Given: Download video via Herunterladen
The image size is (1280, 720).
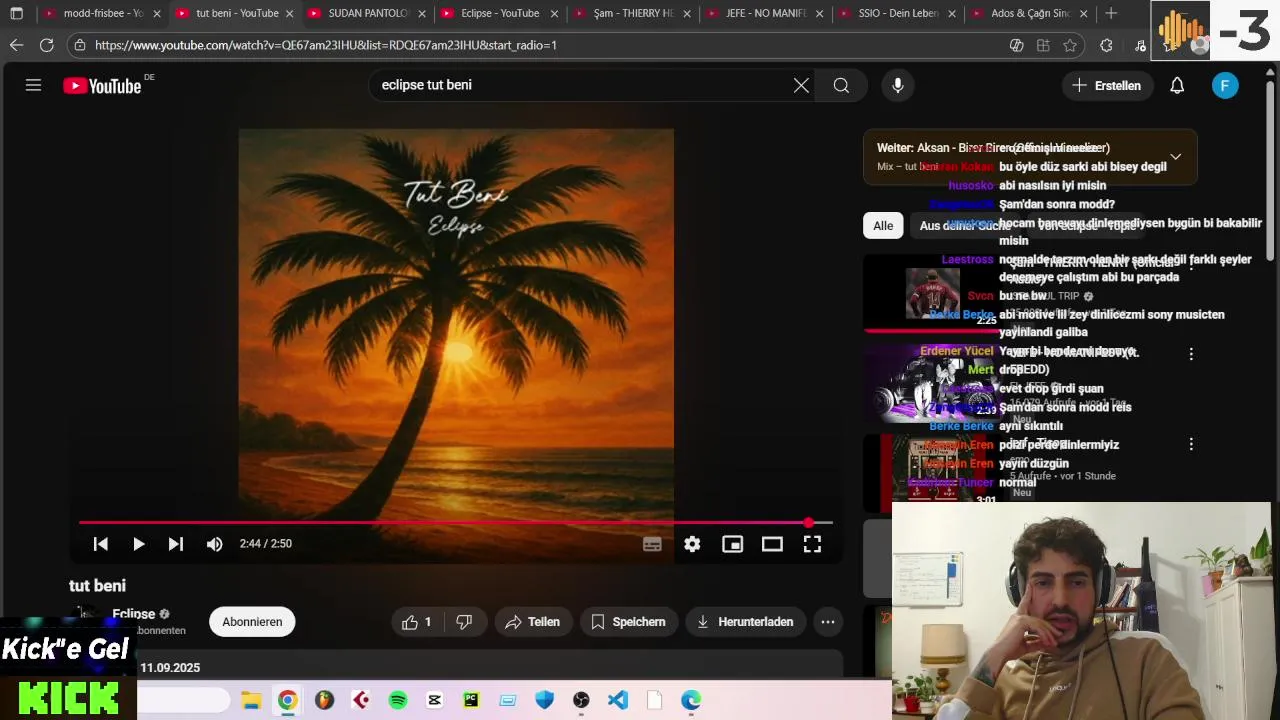Looking at the screenshot, I should tap(745, 622).
